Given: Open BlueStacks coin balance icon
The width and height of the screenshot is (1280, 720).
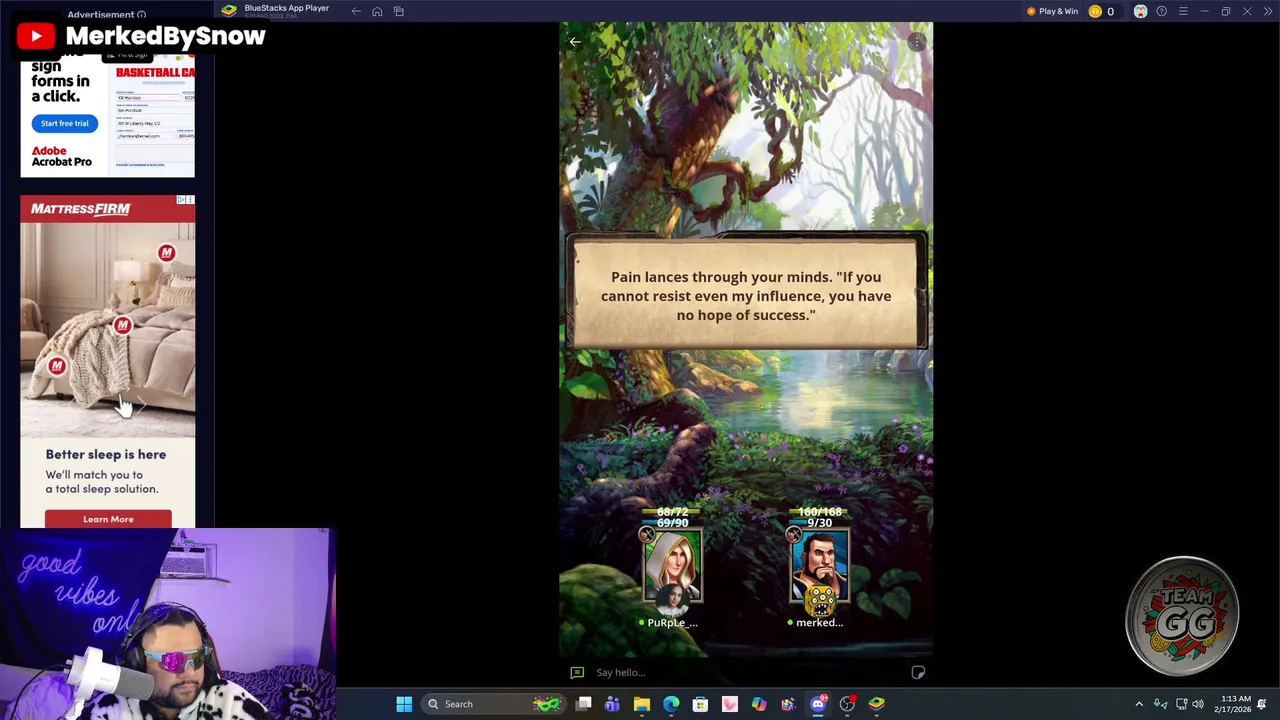Looking at the screenshot, I should click(1095, 11).
